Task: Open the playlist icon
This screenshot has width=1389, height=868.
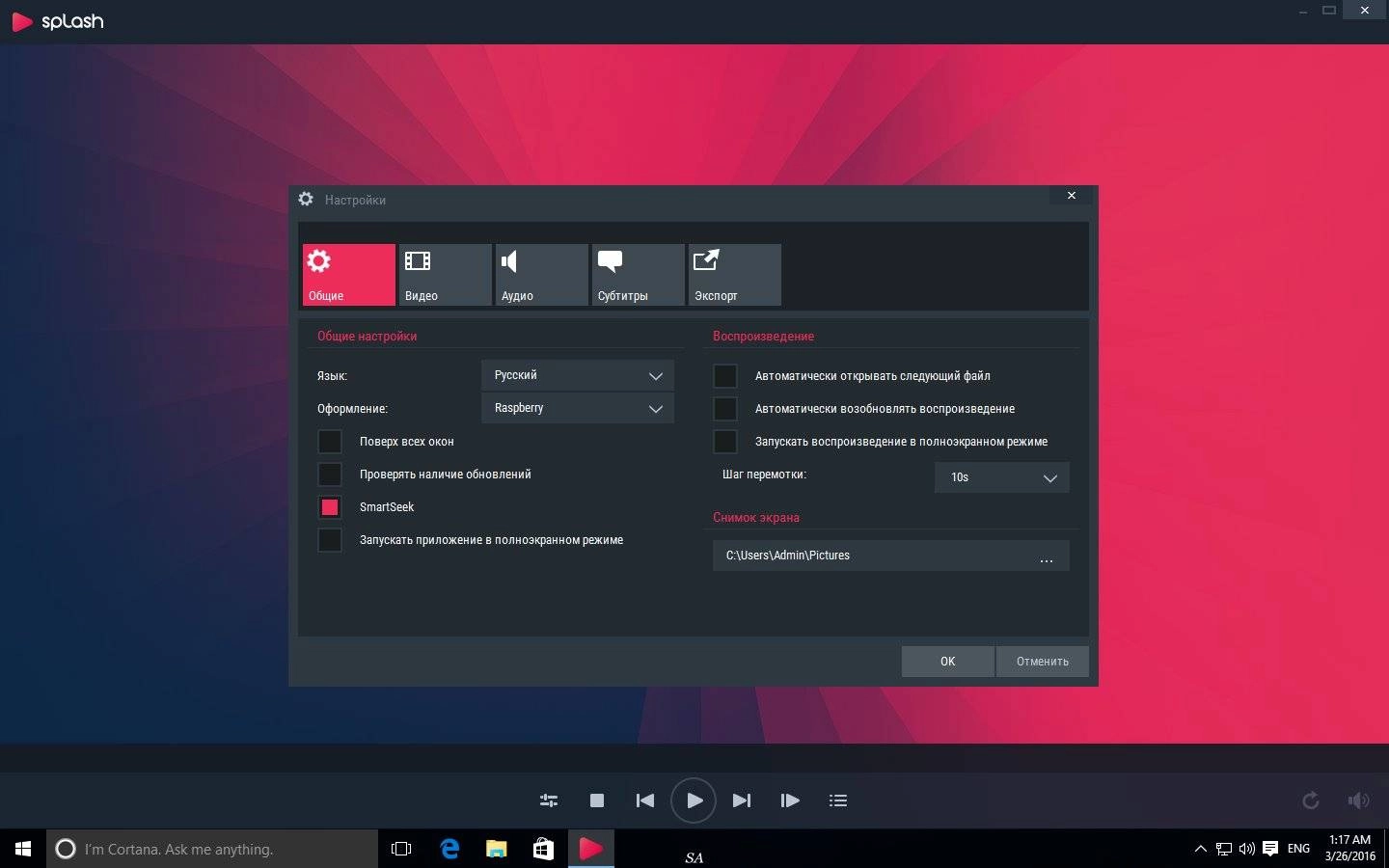Action: point(838,800)
